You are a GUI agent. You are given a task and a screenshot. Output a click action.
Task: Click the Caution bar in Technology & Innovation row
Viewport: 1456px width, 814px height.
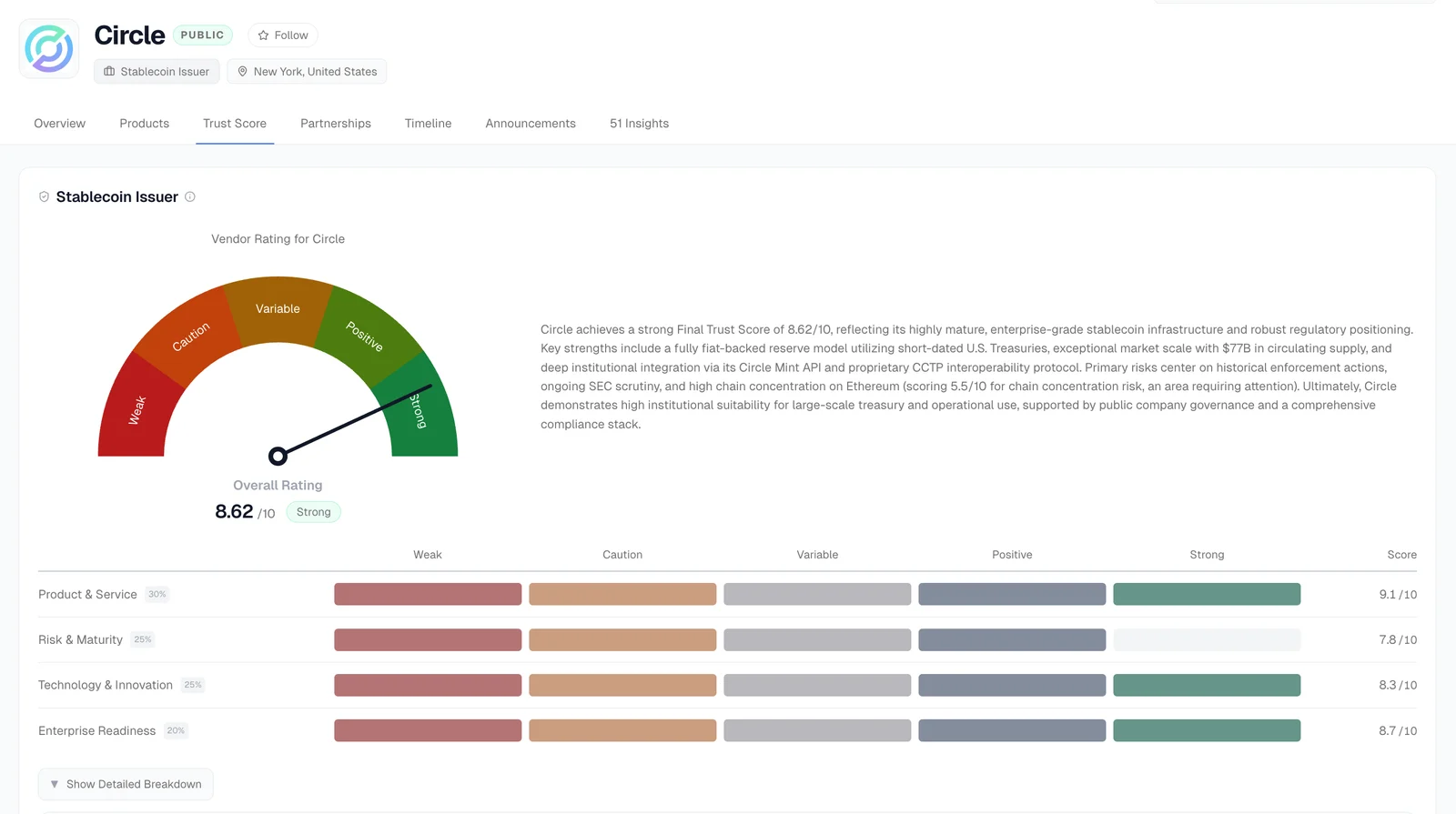tap(622, 685)
